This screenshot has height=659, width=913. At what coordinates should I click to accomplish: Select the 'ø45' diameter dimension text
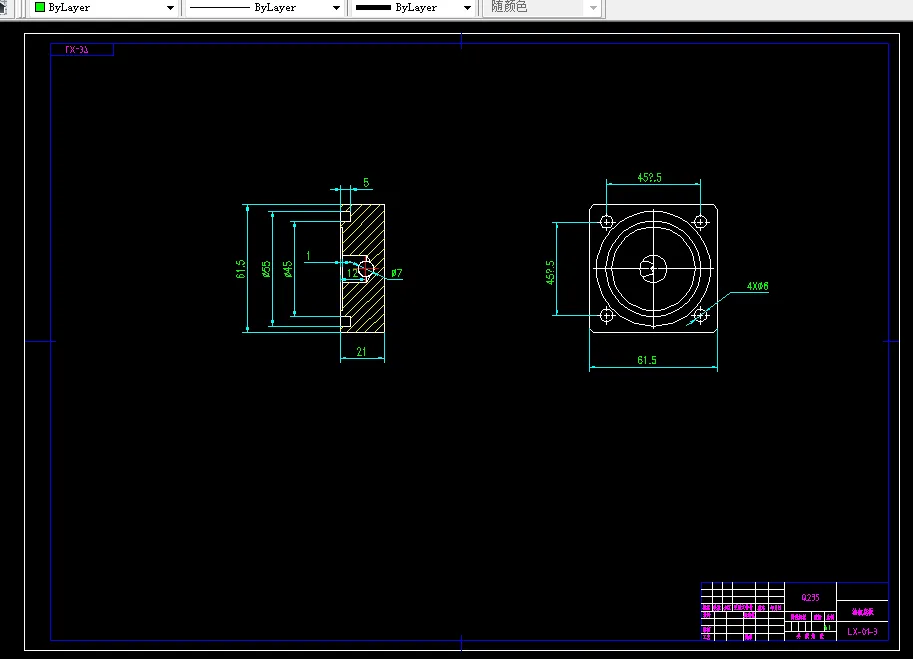click(x=288, y=269)
